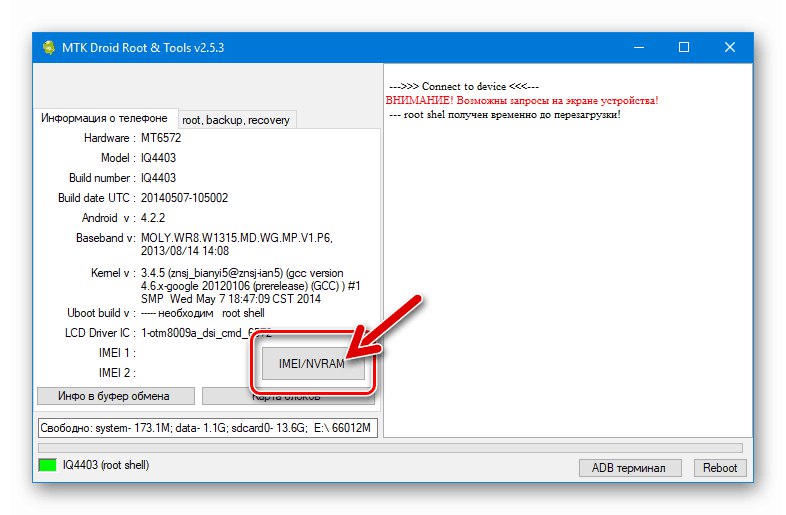The height and width of the screenshot is (515, 786).
Task: Open the ADB терминал
Action: point(630,468)
